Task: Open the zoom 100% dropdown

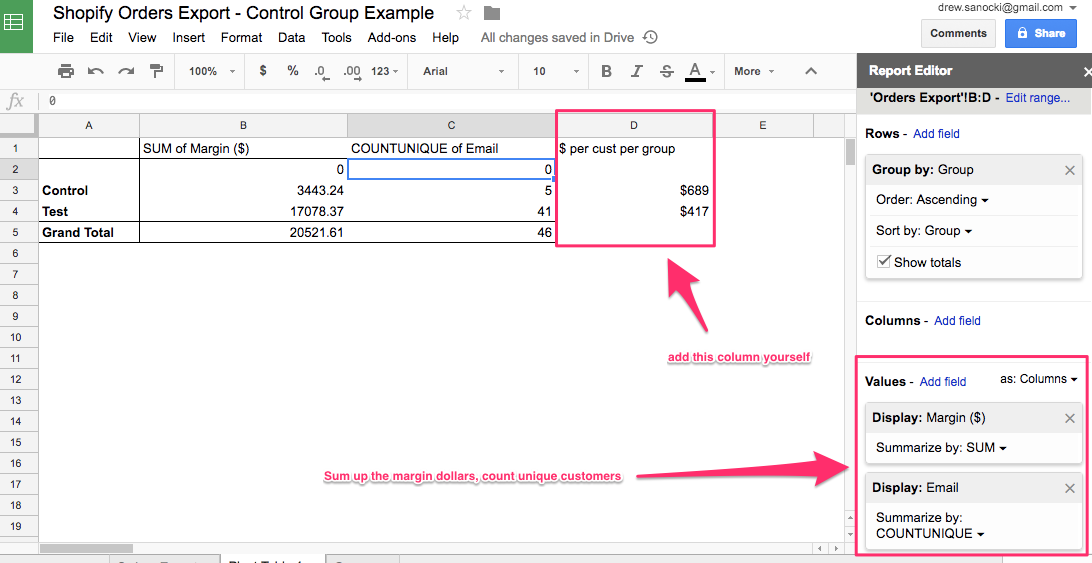Action: click(212, 71)
